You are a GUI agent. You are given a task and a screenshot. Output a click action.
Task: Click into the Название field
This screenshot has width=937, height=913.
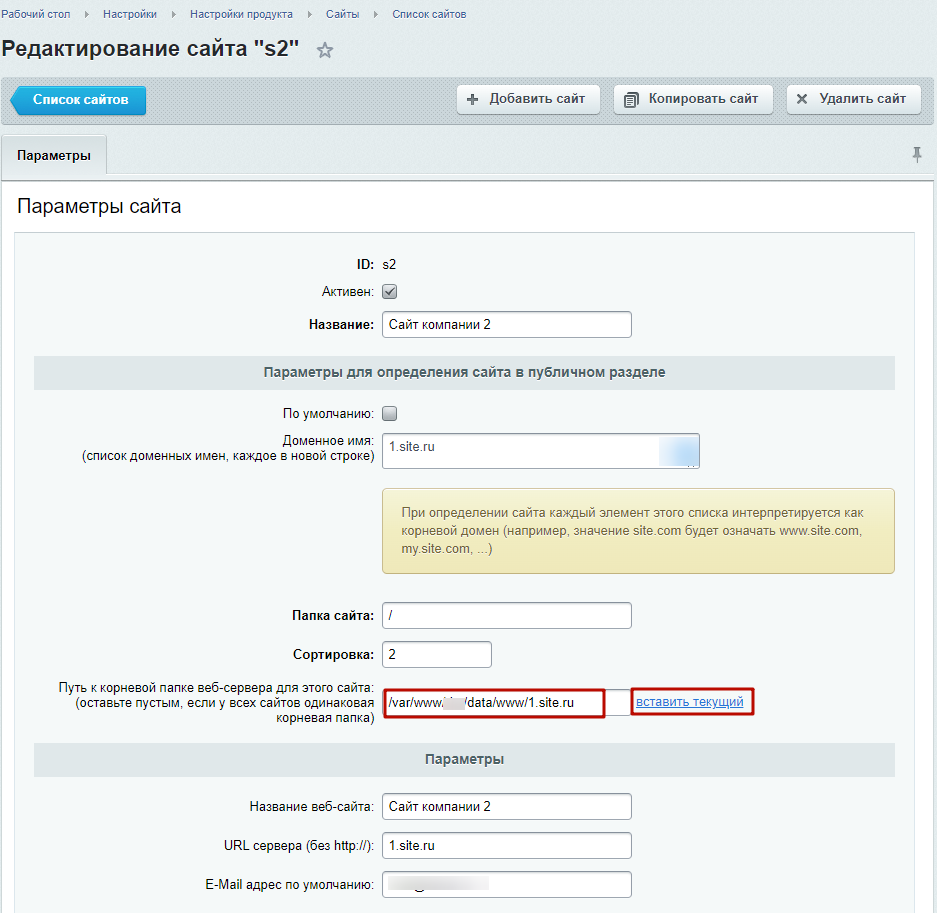[507, 325]
